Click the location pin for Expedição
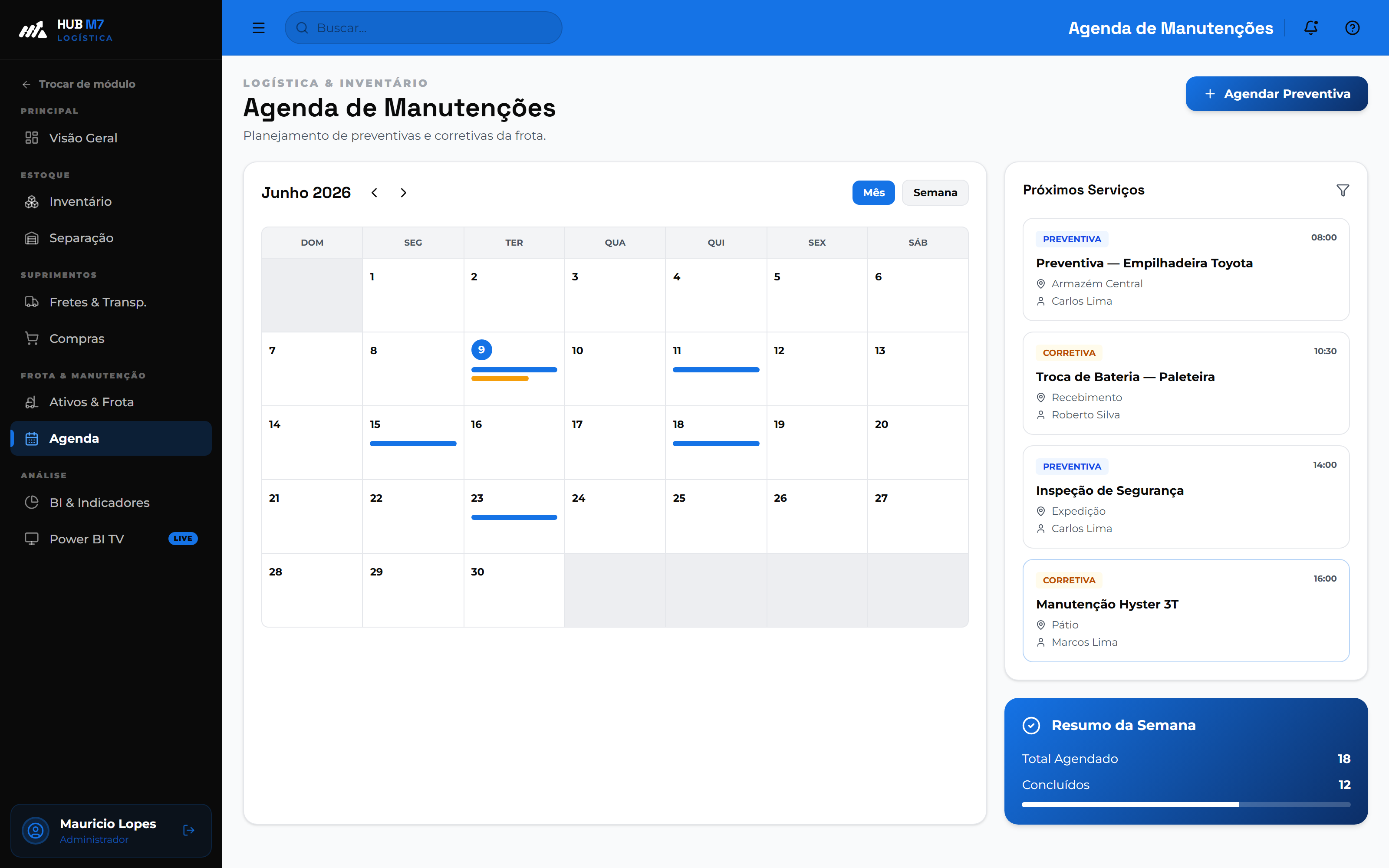The image size is (1389, 868). pos(1040,511)
